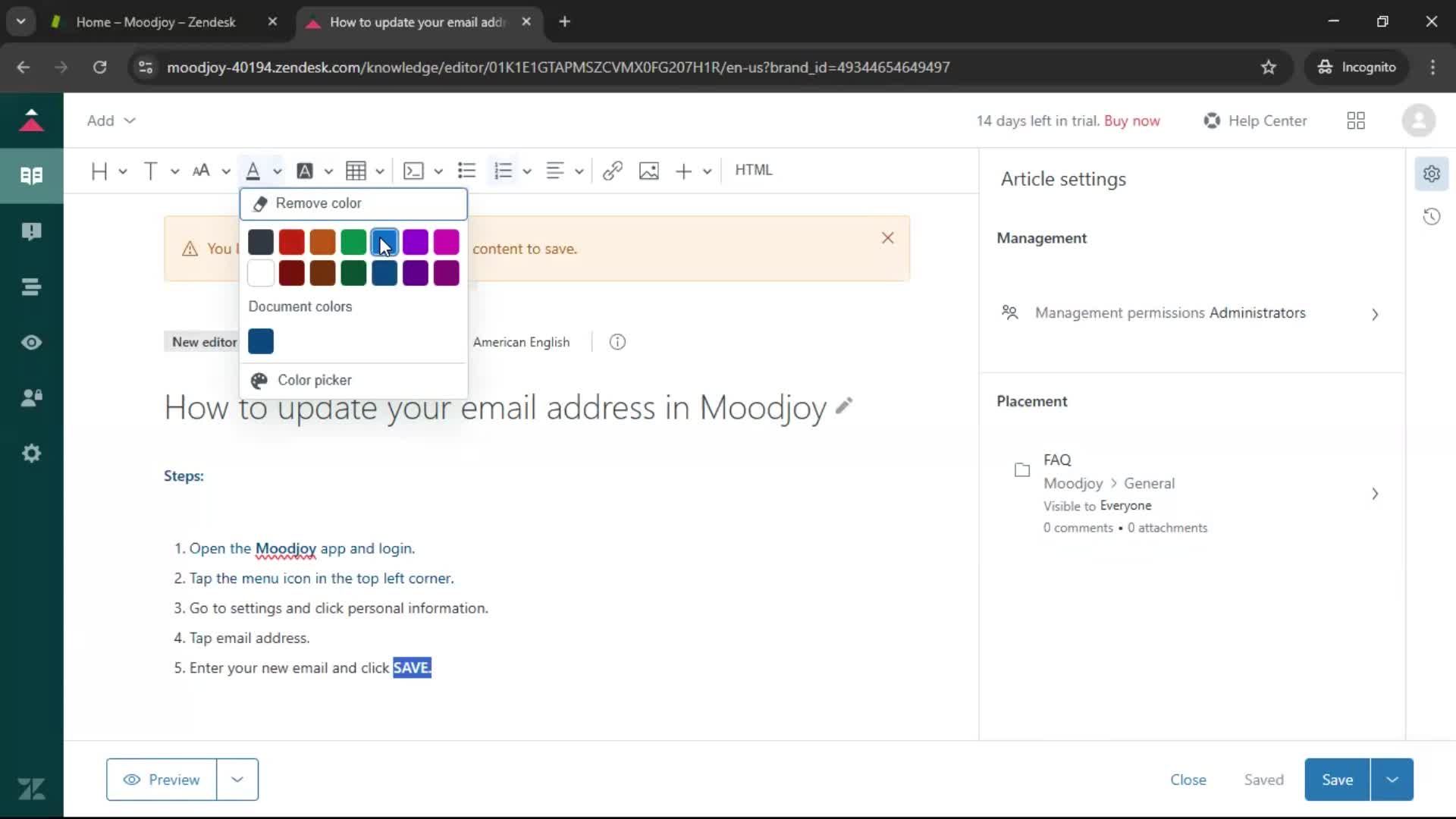Open Save options dropdown arrow

click(x=1392, y=780)
